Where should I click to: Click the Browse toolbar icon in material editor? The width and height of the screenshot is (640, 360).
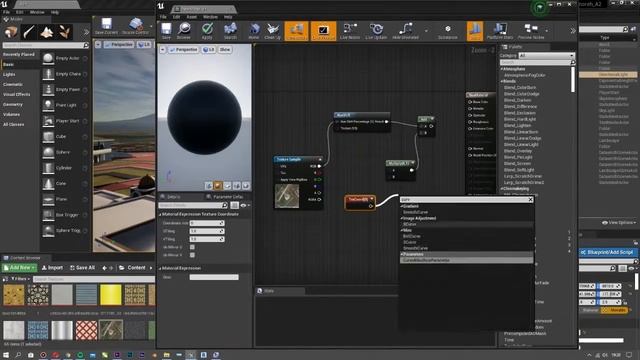(184, 31)
